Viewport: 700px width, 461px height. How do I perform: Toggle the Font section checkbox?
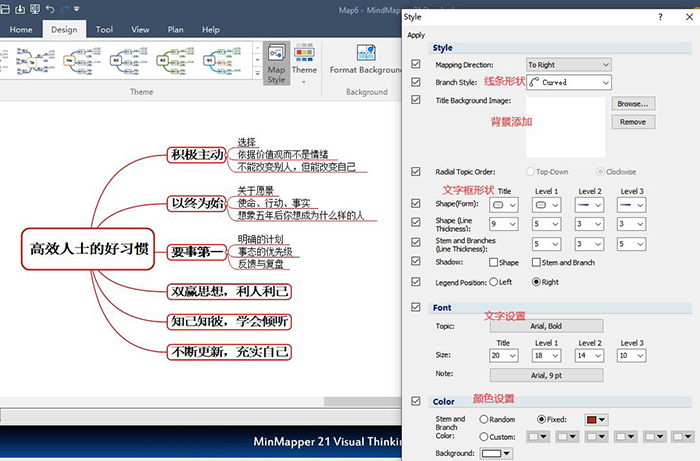(x=416, y=307)
